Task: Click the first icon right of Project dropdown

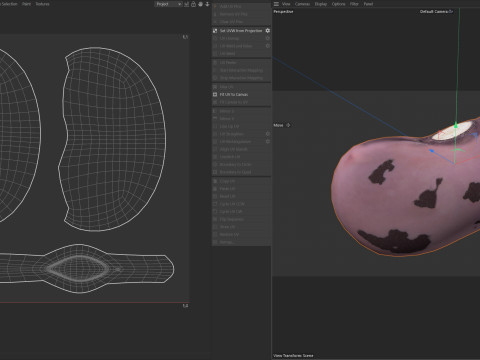Action: click(x=186, y=4)
